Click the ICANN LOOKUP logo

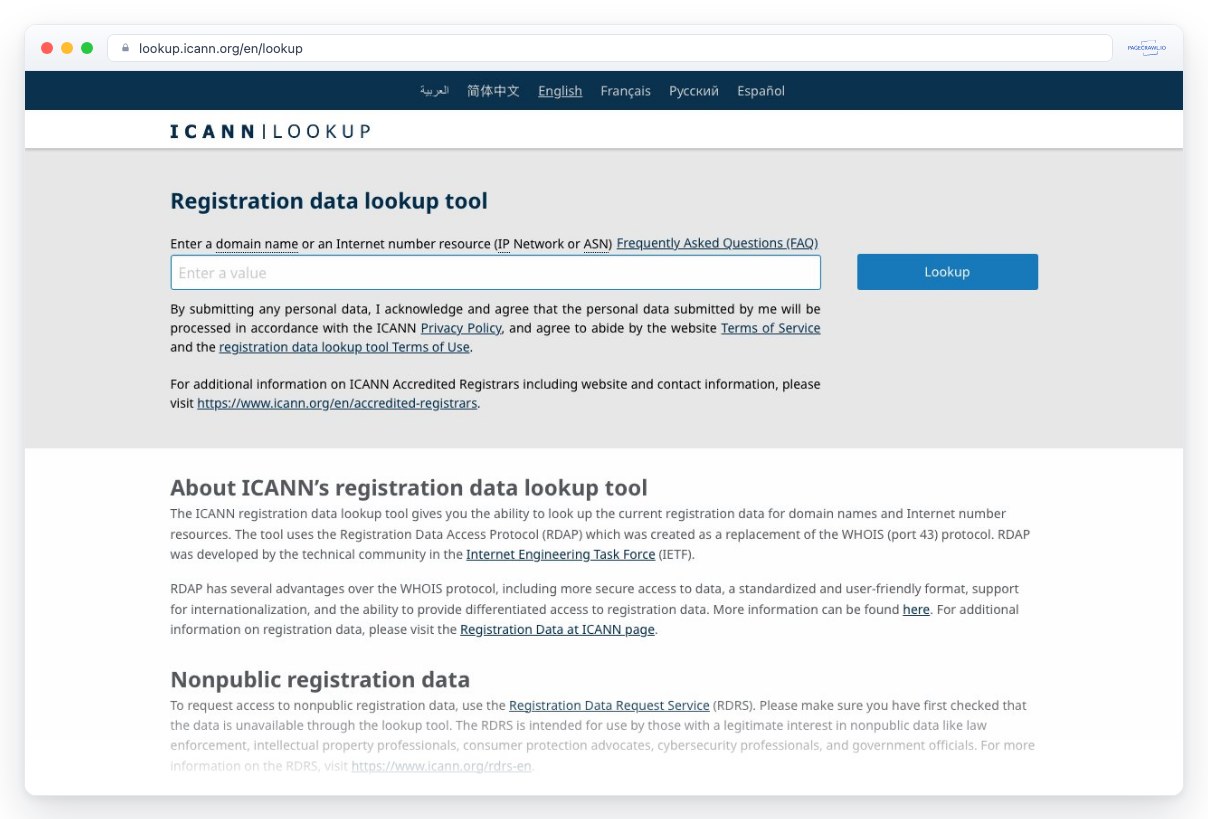point(270,131)
